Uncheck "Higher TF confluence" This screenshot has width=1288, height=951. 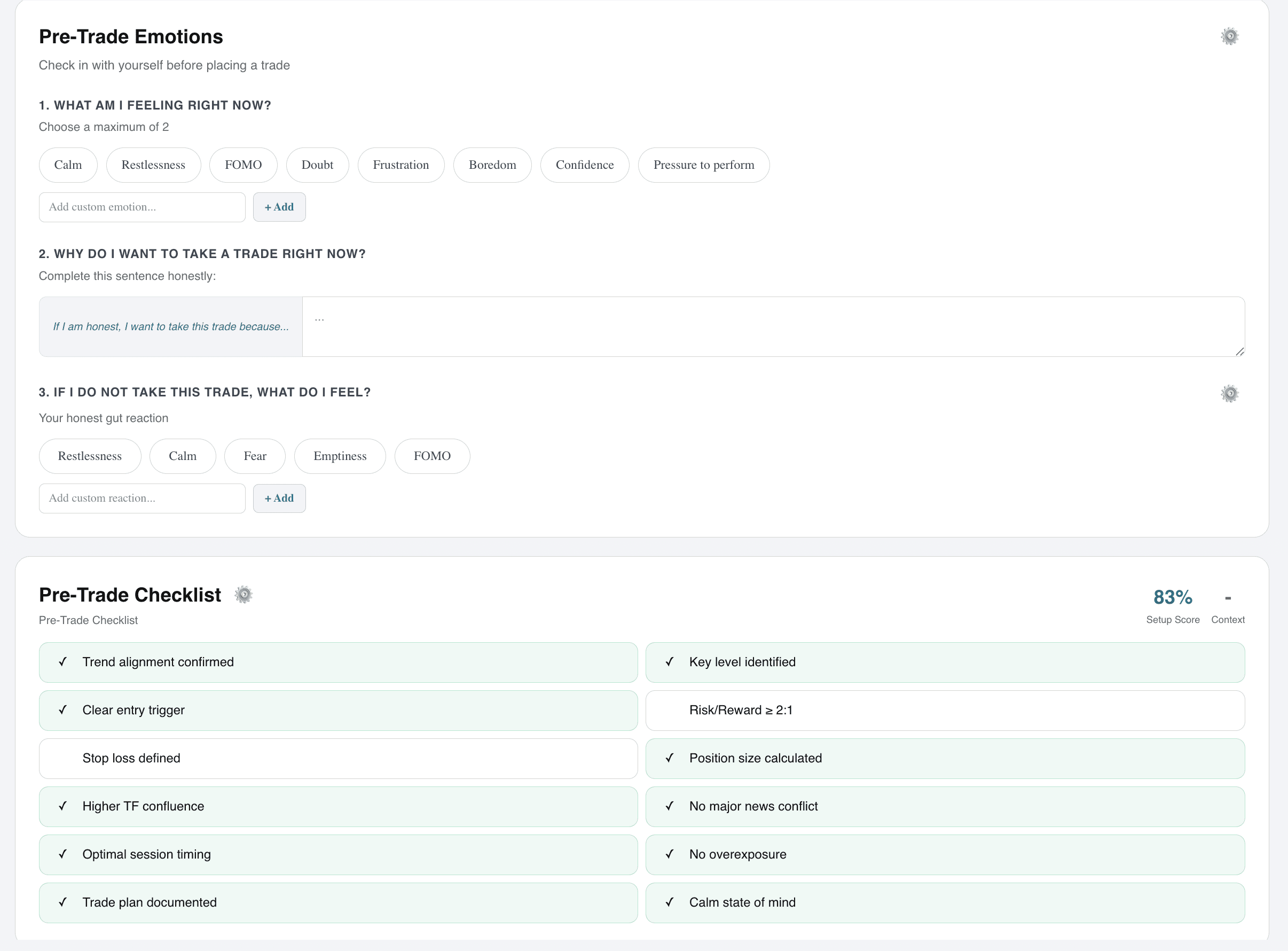click(x=337, y=806)
